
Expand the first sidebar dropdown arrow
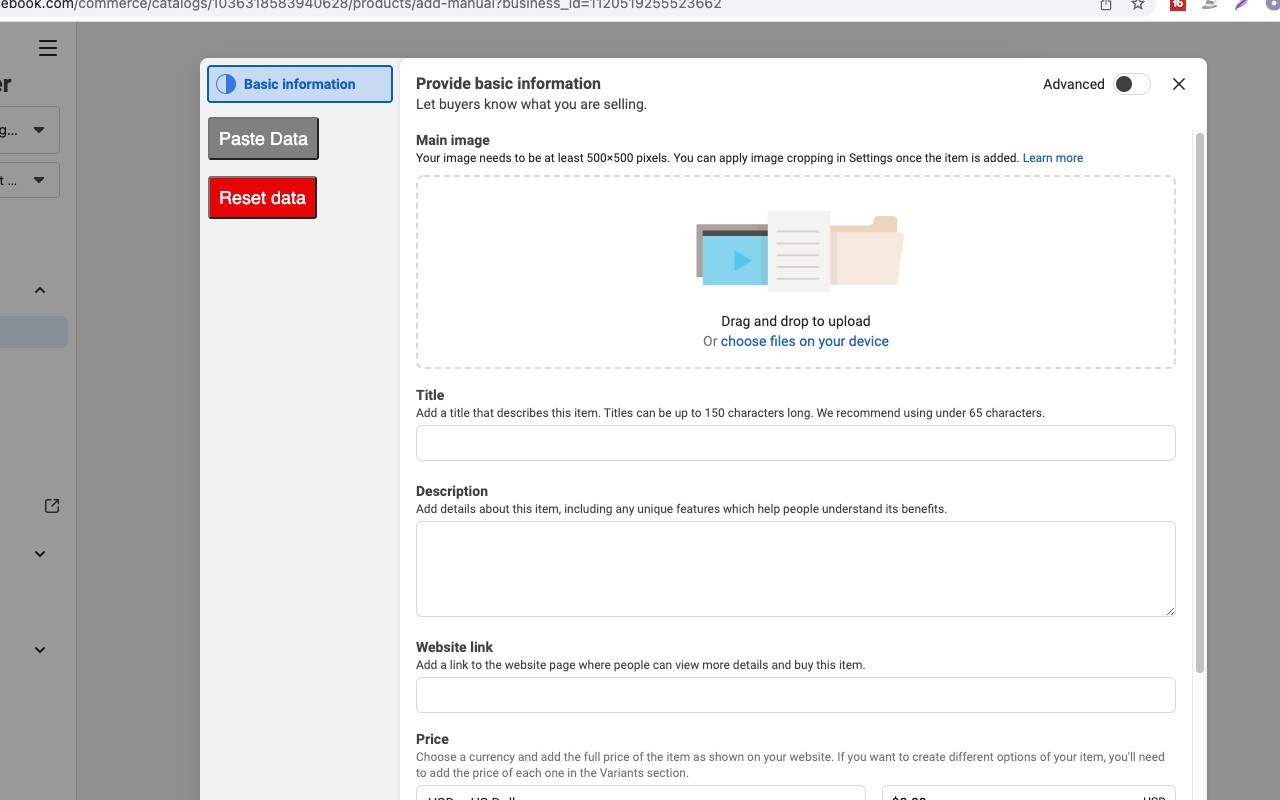39,130
